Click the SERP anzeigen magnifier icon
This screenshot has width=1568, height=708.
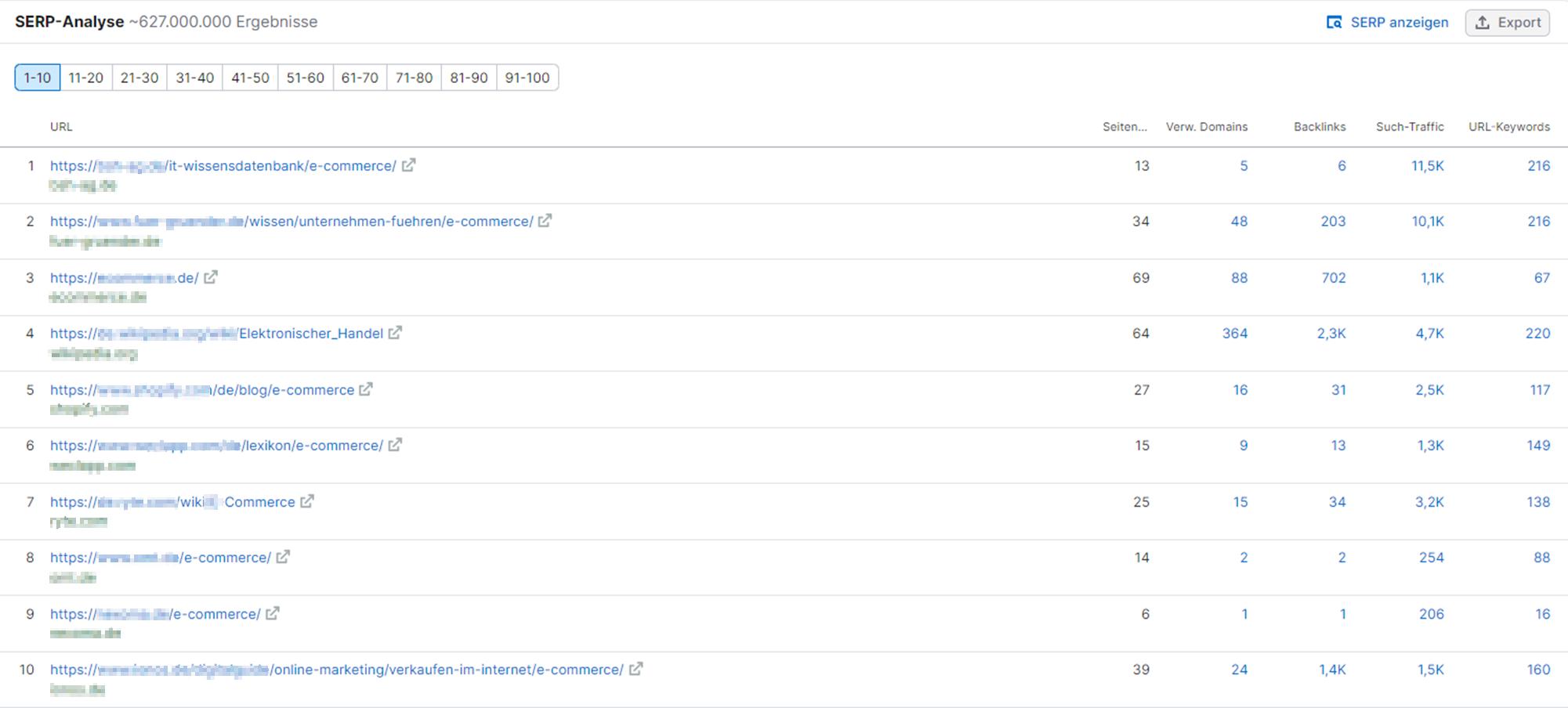click(1334, 22)
